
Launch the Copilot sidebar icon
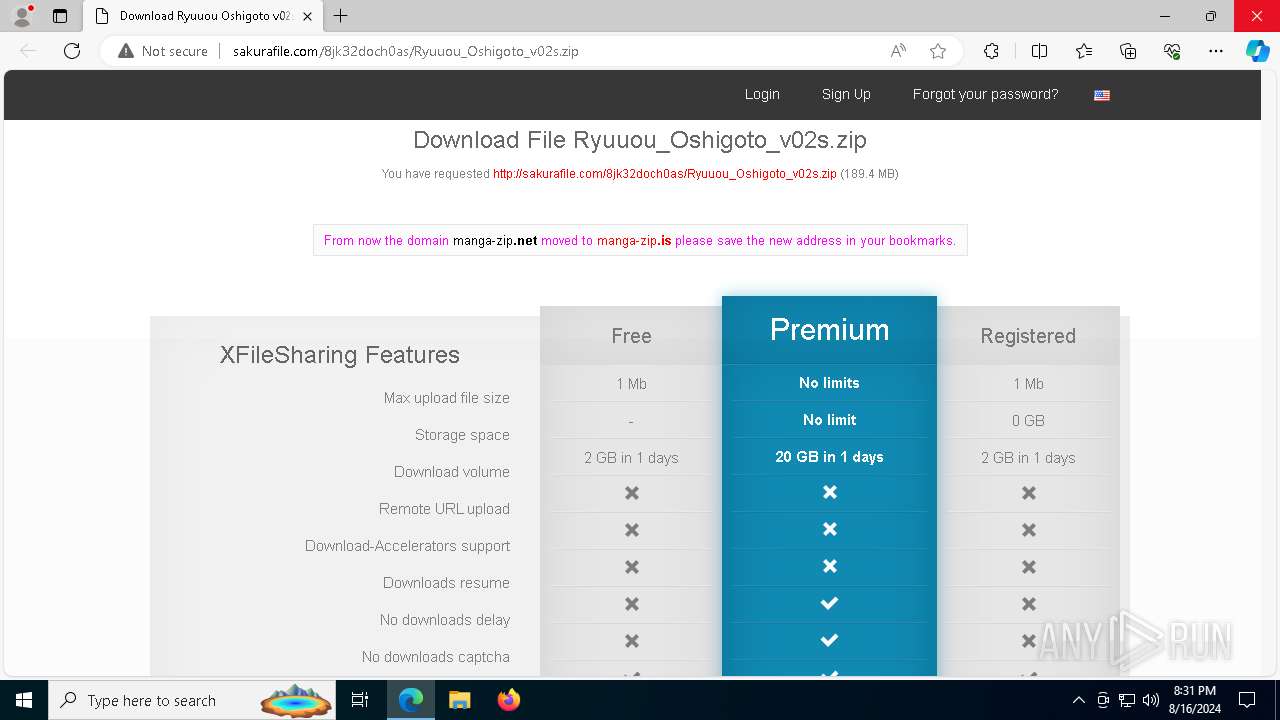(x=1257, y=51)
